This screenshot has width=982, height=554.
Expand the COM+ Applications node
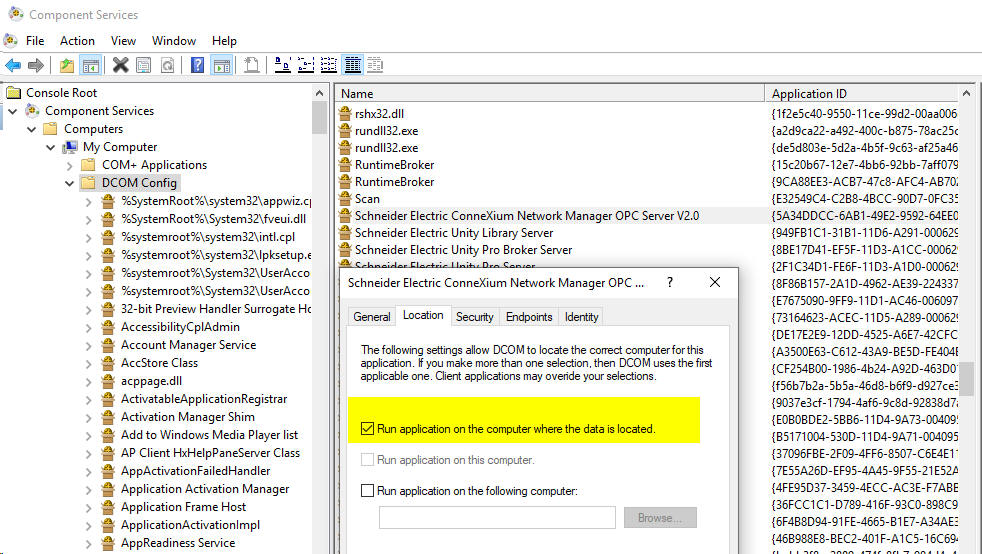click(70, 166)
